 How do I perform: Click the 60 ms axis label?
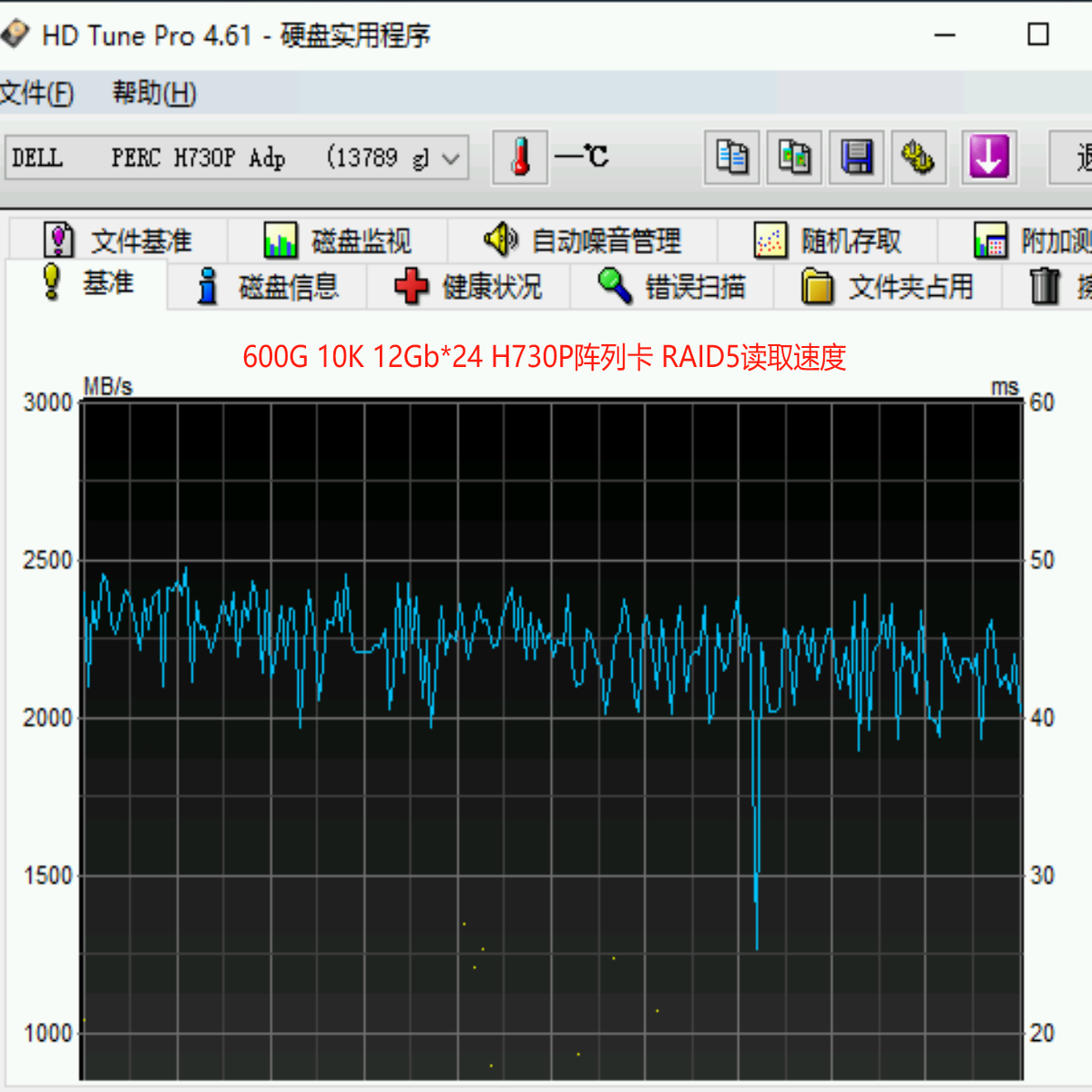click(1042, 403)
